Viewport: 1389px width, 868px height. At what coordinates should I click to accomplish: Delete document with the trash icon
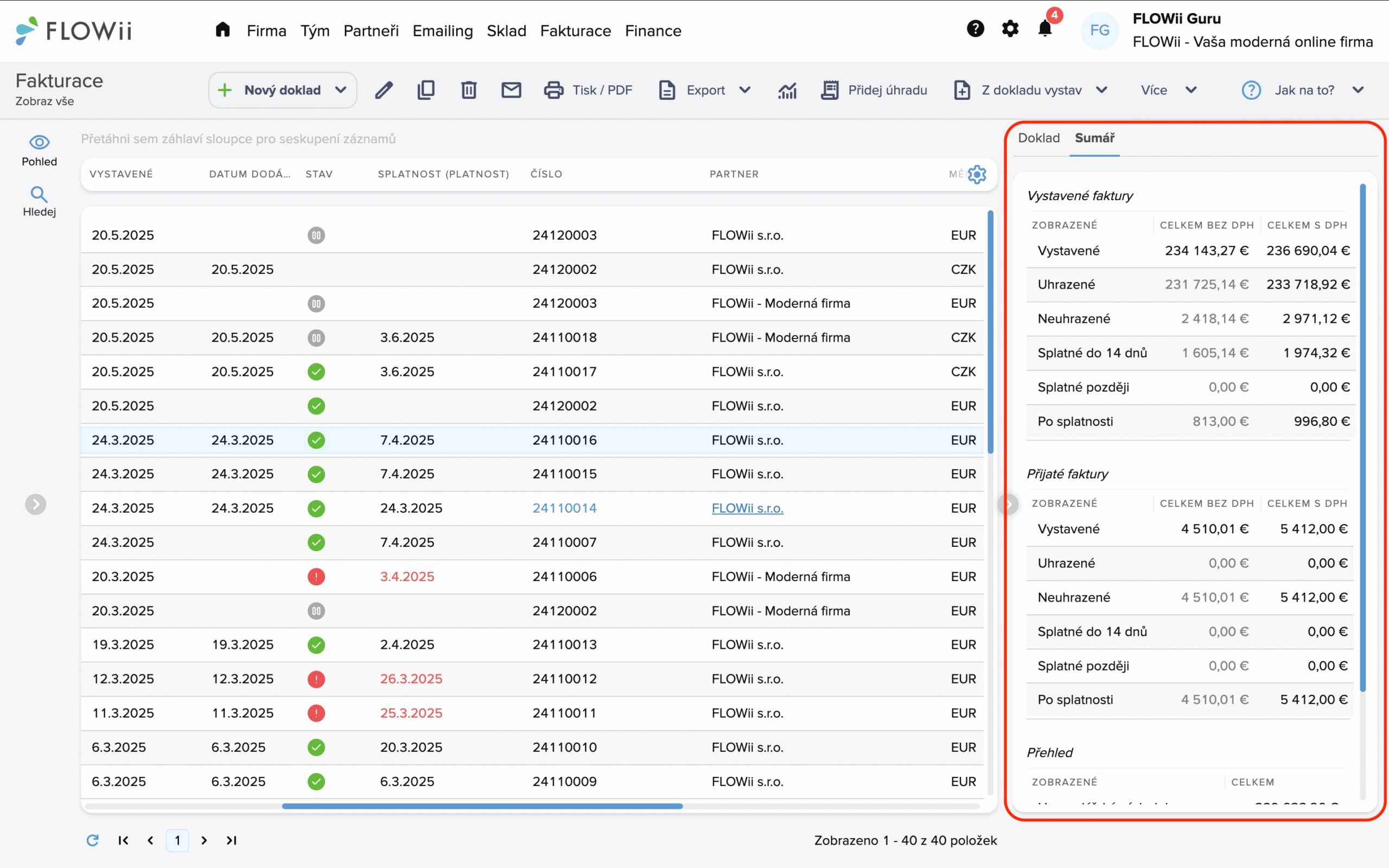pyautogui.click(x=469, y=90)
